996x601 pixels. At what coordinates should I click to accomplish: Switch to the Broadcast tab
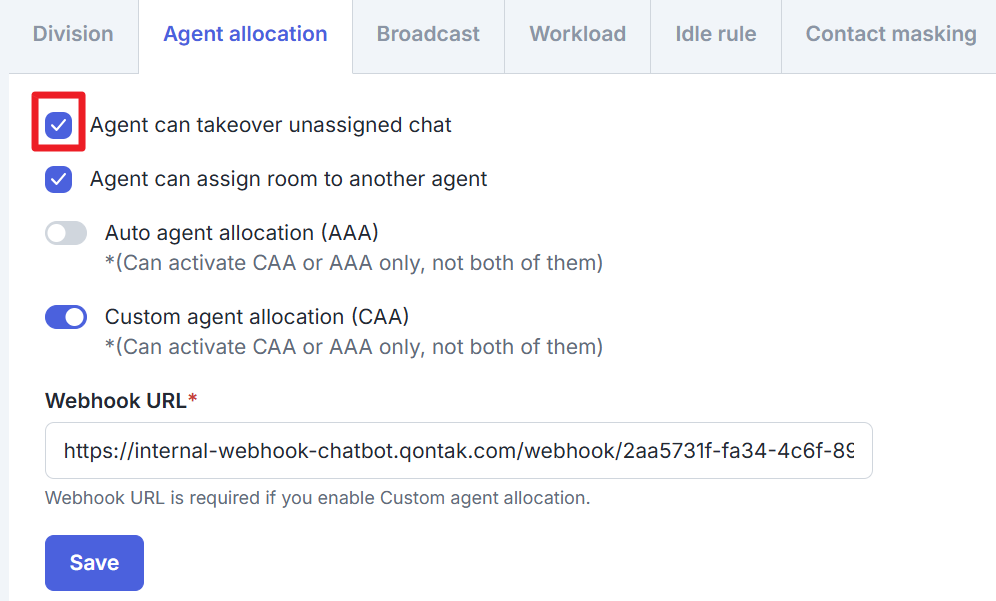pyautogui.click(x=428, y=34)
